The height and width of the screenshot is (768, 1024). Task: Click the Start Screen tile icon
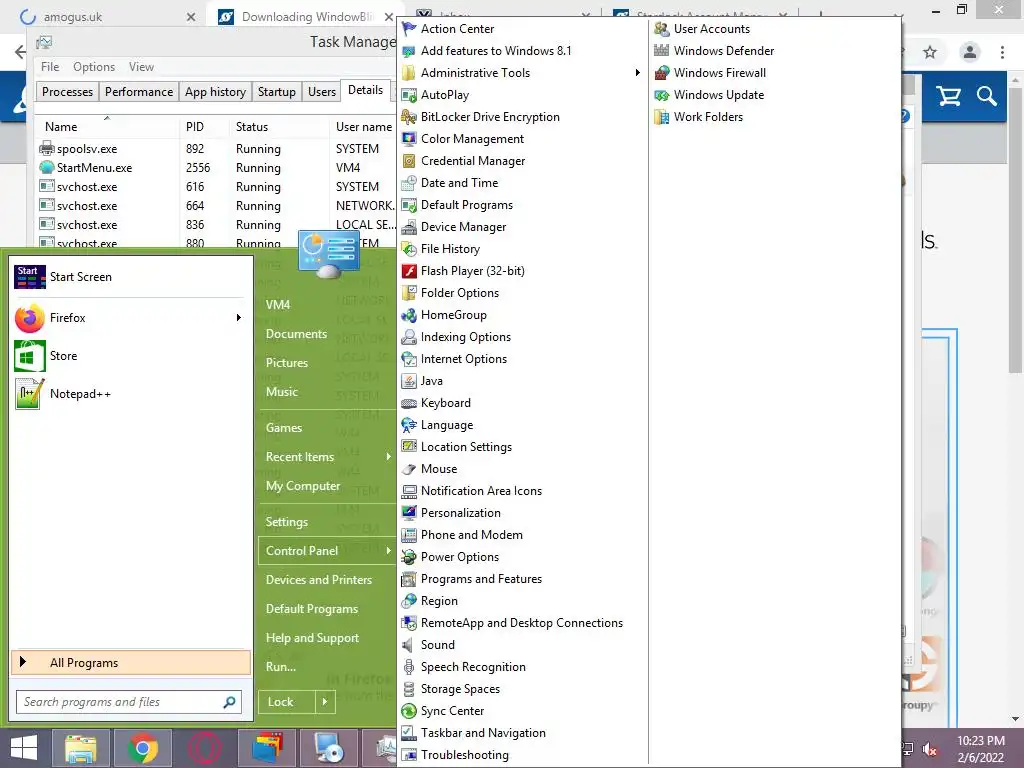pos(29,277)
